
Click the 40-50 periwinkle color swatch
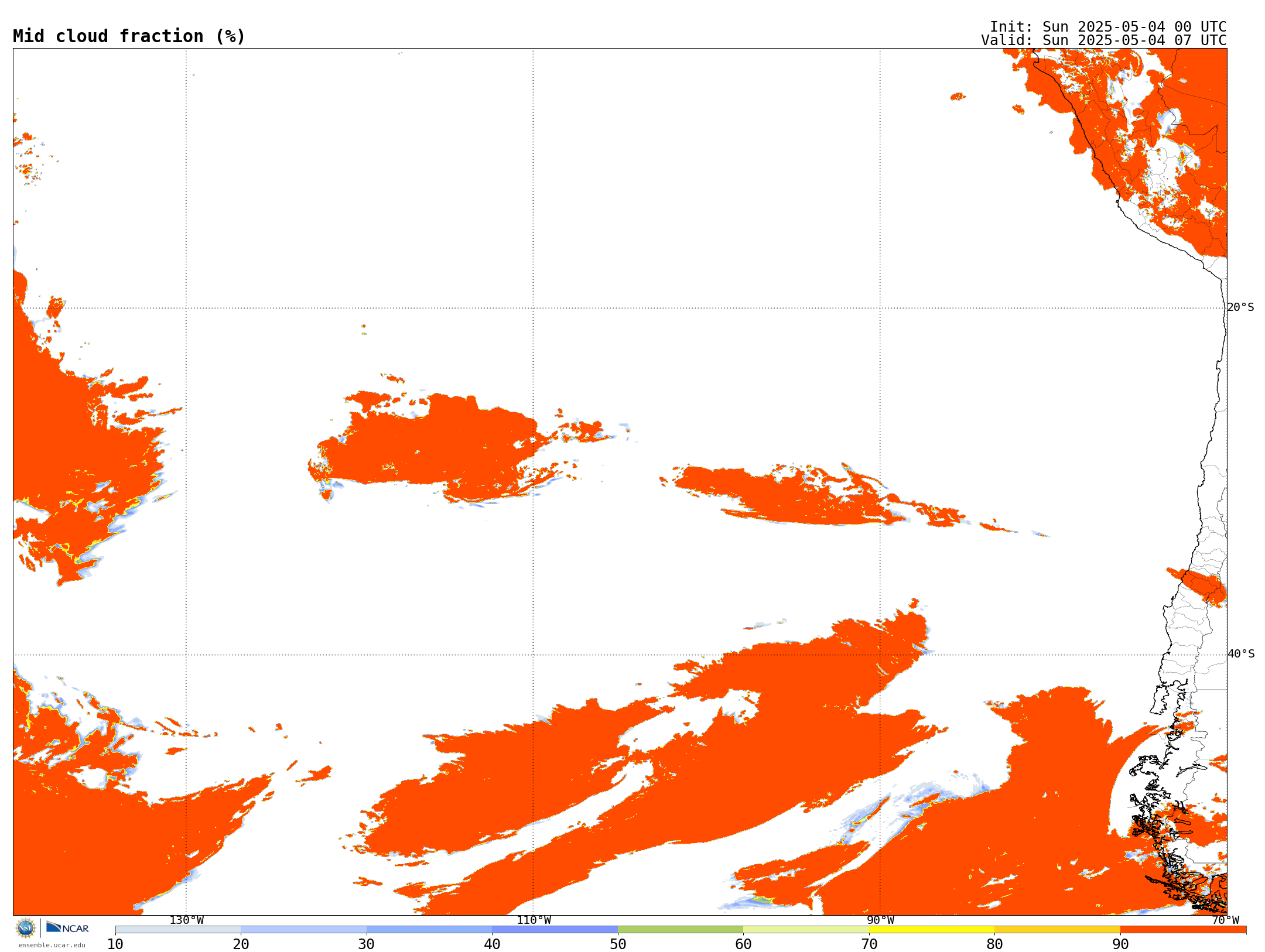point(555,930)
